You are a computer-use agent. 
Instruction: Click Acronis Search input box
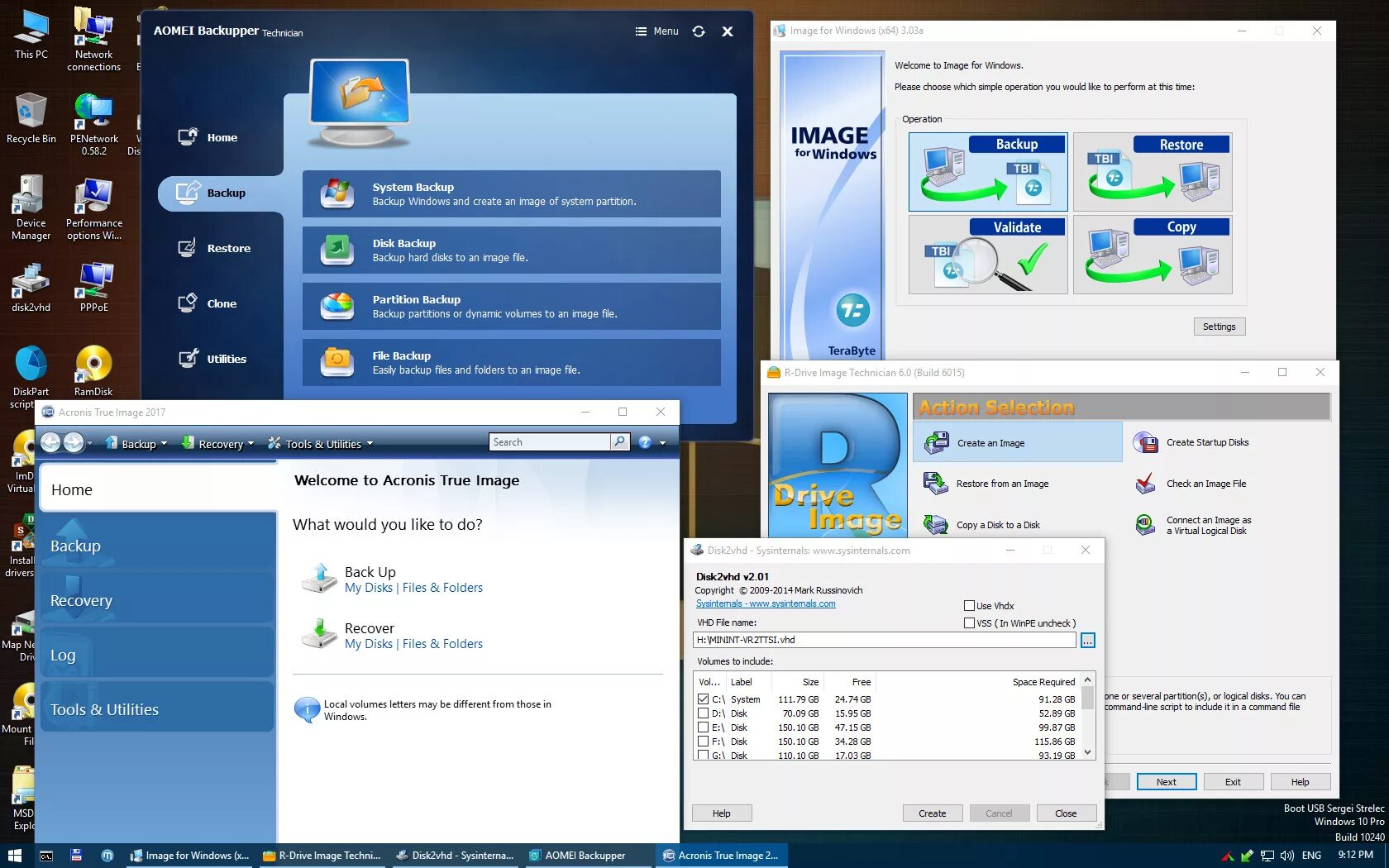coord(550,442)
